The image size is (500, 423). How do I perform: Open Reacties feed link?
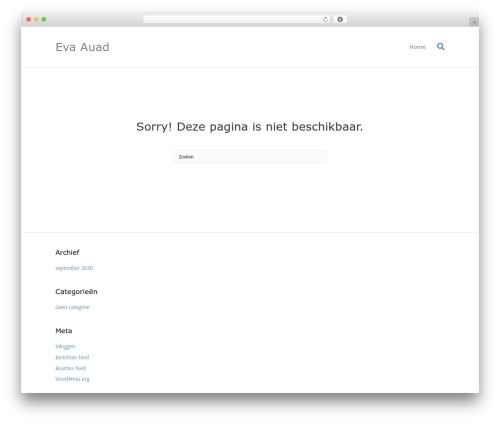[70, 368]
